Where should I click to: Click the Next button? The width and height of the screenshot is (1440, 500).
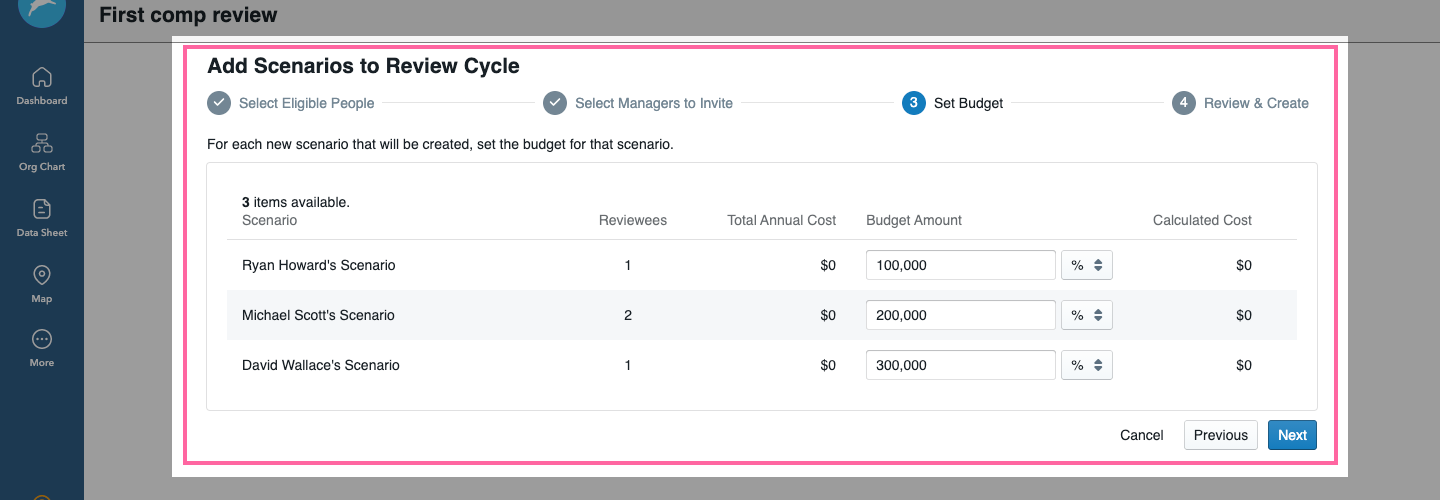click(1292, 435)
